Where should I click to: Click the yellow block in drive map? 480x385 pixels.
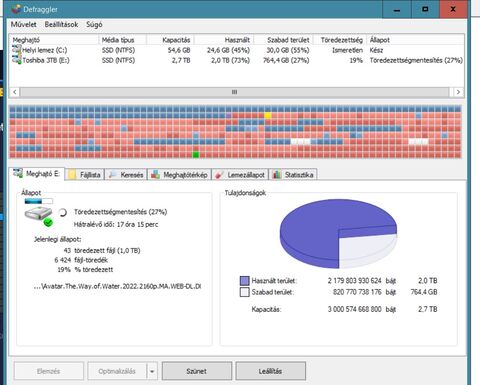[x=268, y=116]
